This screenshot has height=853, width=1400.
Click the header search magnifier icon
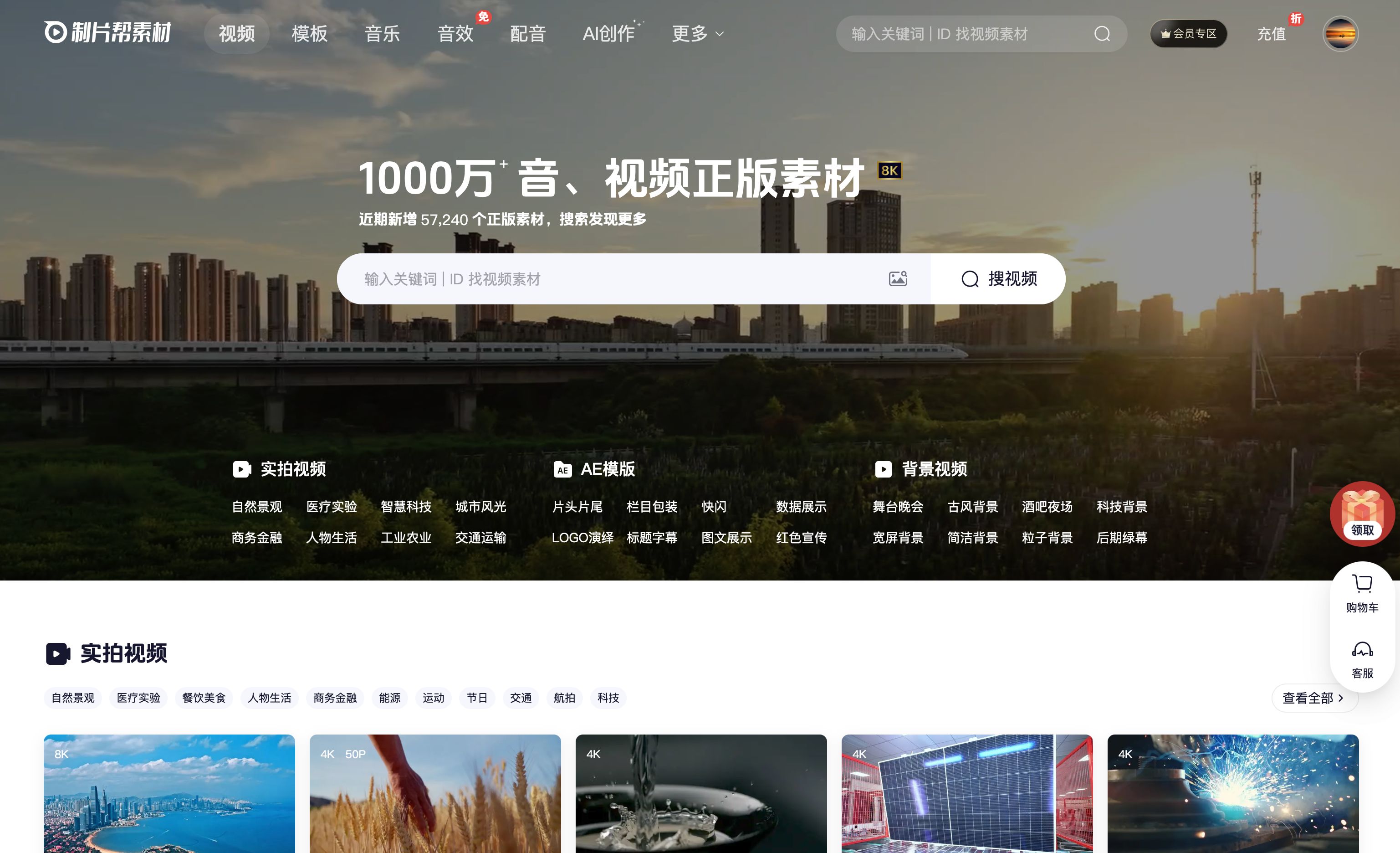pyautogui.click(x=1102, y=34)
